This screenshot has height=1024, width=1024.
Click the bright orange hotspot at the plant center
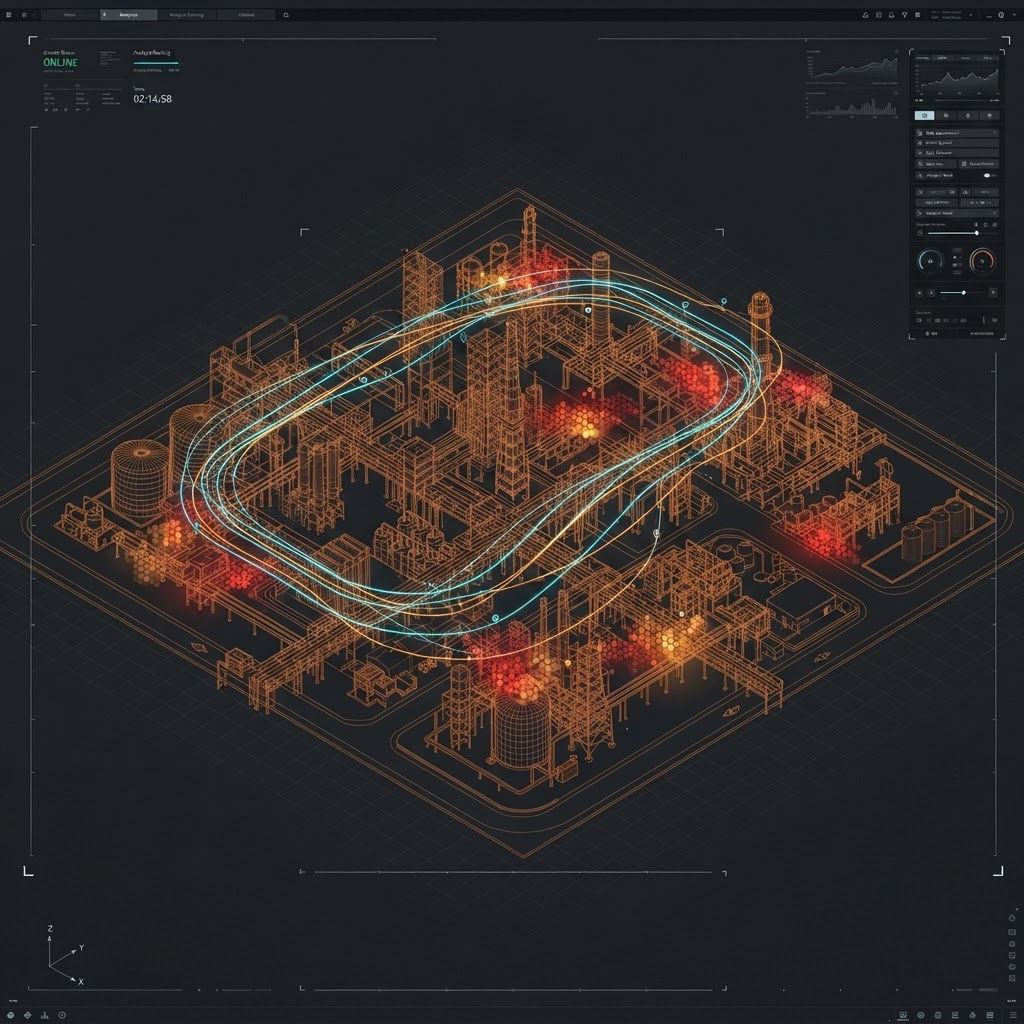588,430
